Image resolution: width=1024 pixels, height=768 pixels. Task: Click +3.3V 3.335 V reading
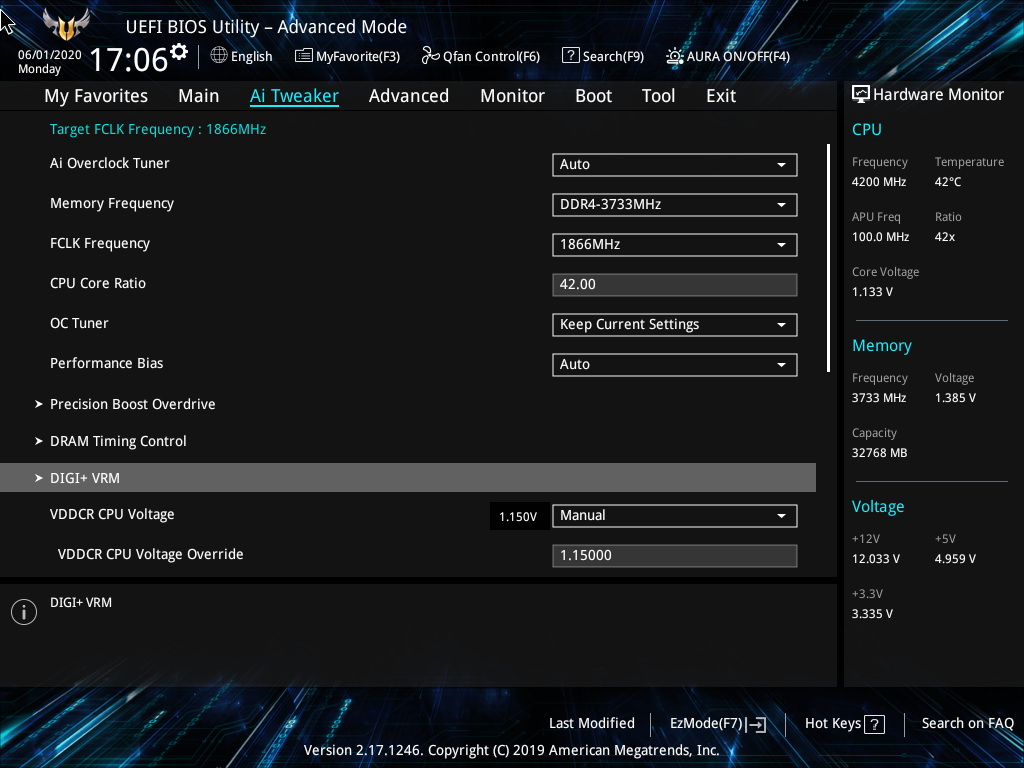click(872, 614)
